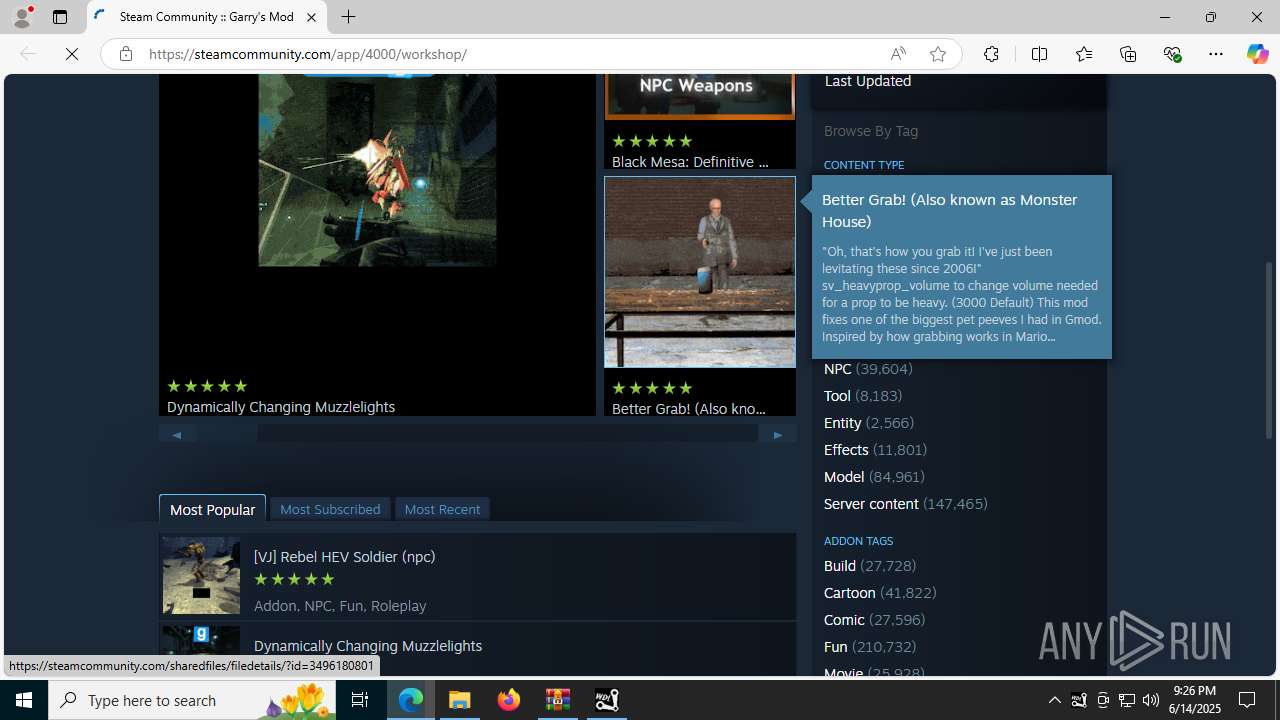Viewport: 1280px width, 720px height.
Task: Close the Steam Community browser tab
Action: [x=311, y=17]
